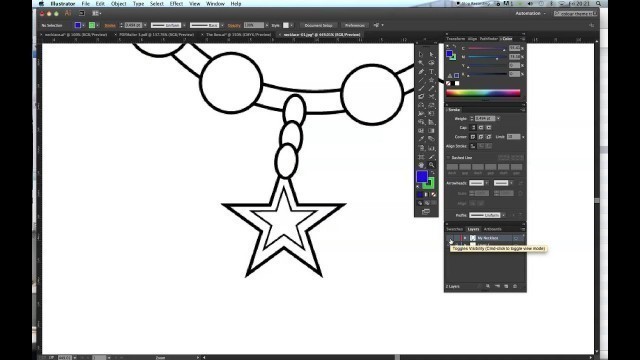Switch to the Swatches tab
Viewport: 640px width, 360px height.
coord(454,229)
